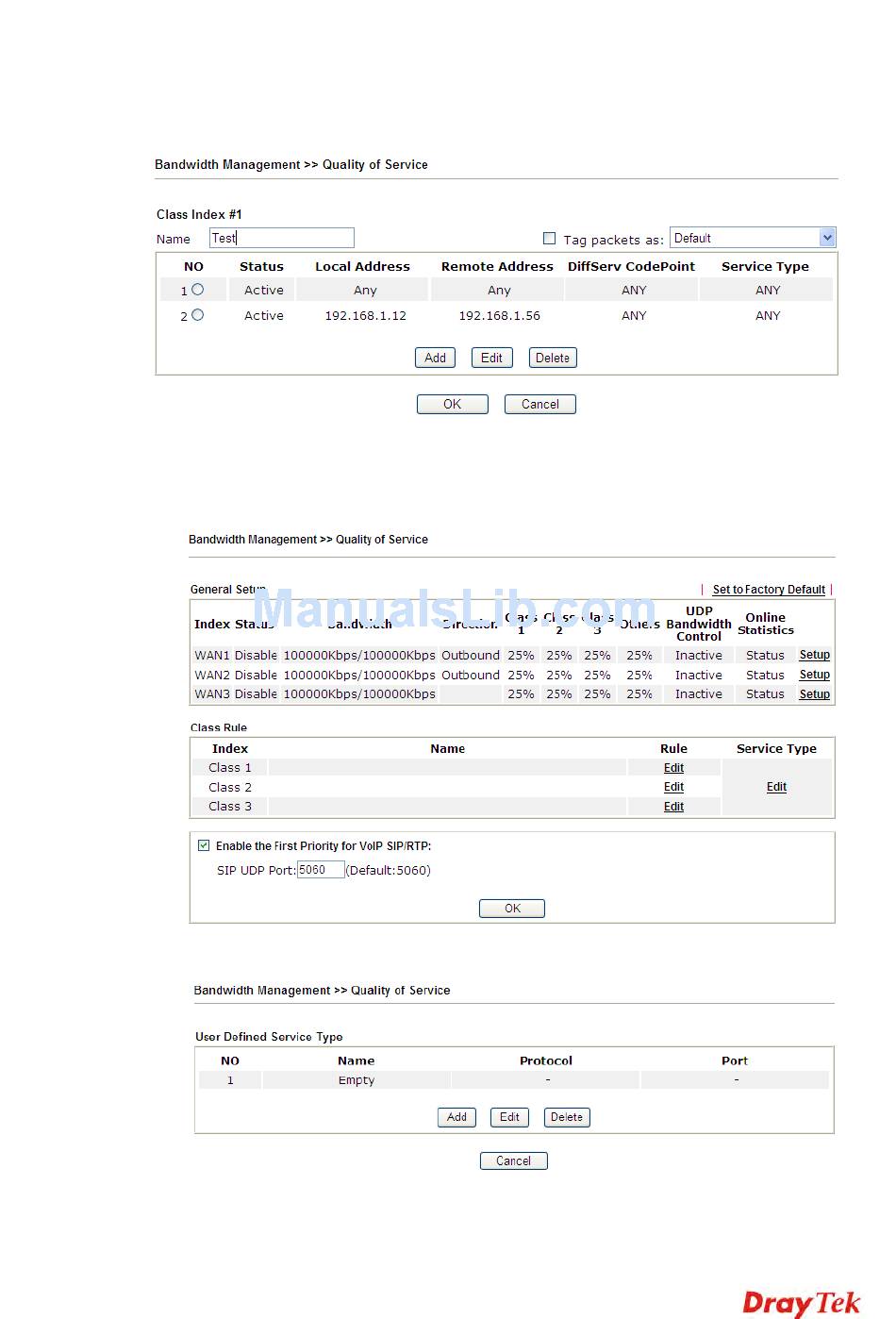Click Add in the Class Index panel
Image resolution: width=896 pixels, height=1319 pixels.
click(435, 358)
